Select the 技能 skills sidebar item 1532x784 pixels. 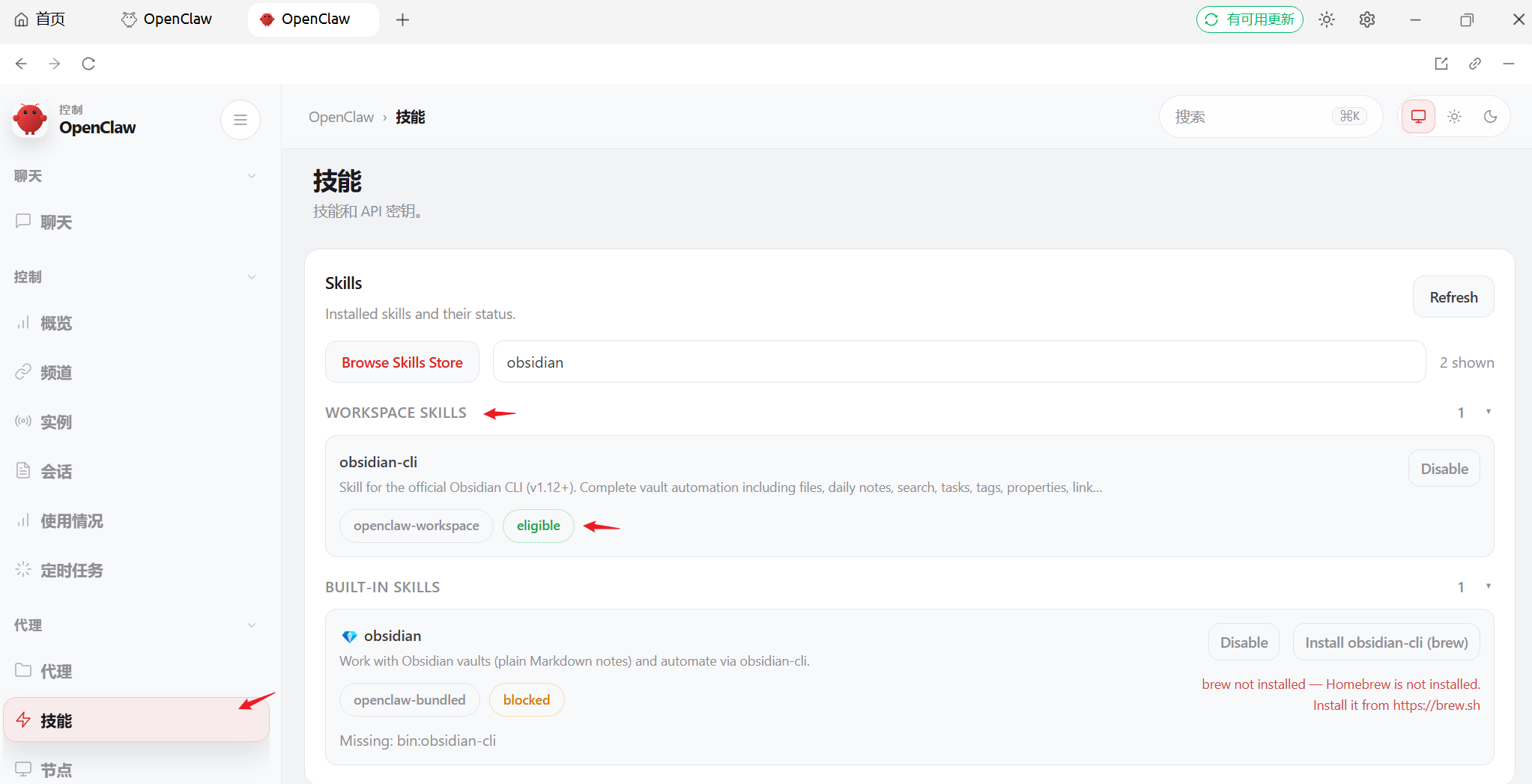click(x=136, y=720)
